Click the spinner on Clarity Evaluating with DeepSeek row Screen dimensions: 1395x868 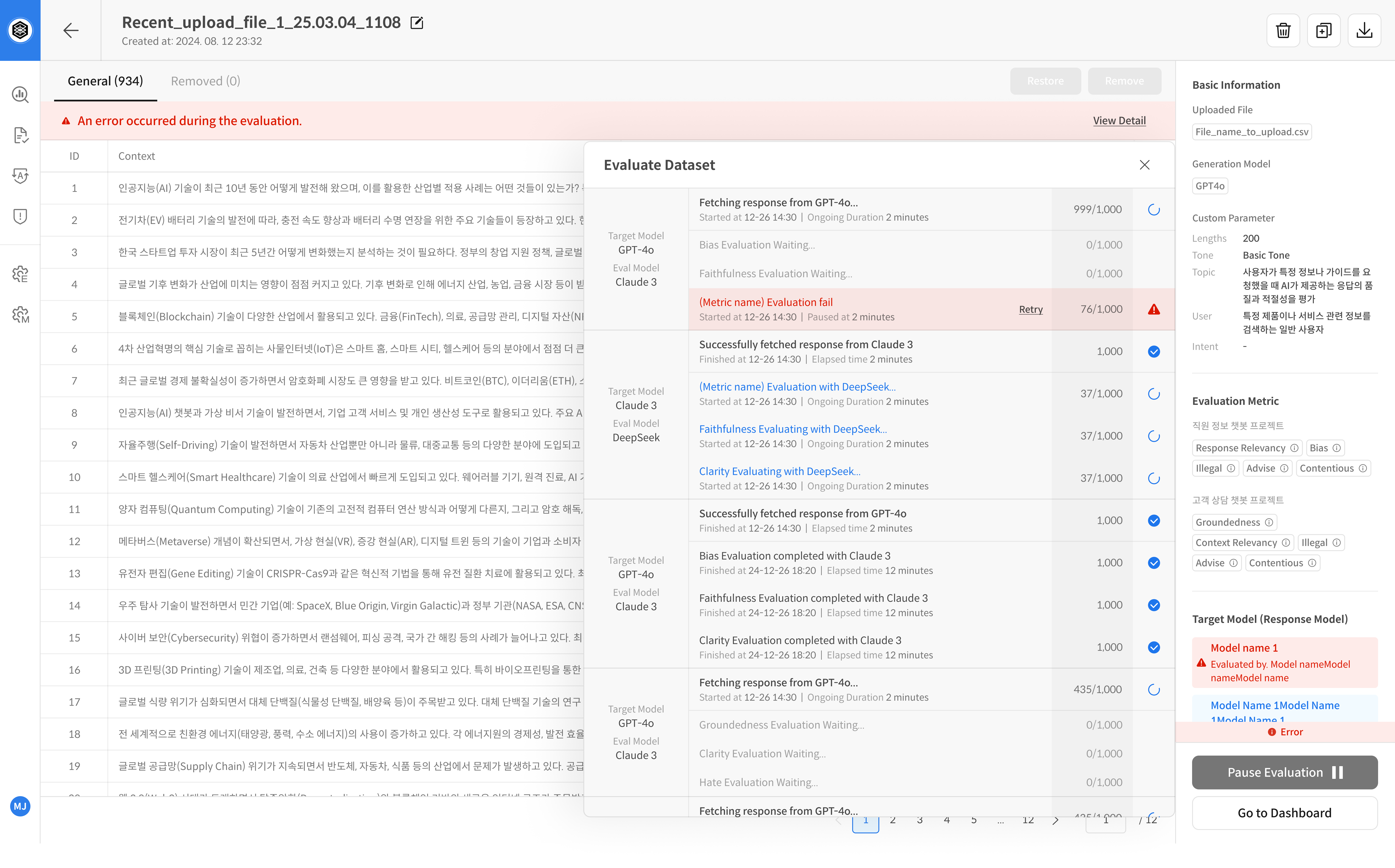point(1154,479)
